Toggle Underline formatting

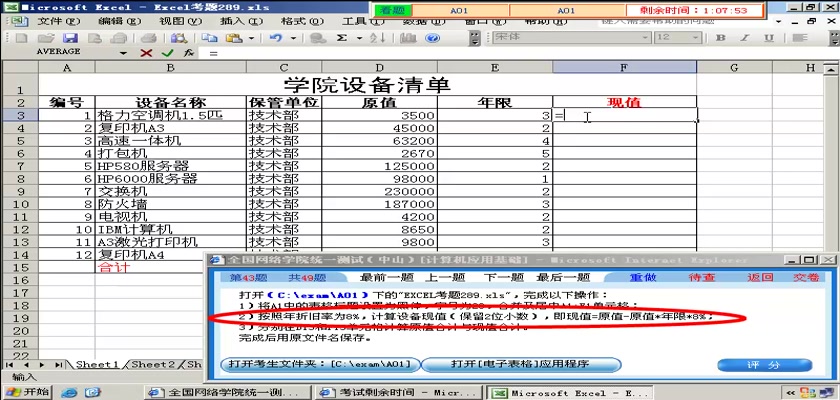(x=769, y=38)
